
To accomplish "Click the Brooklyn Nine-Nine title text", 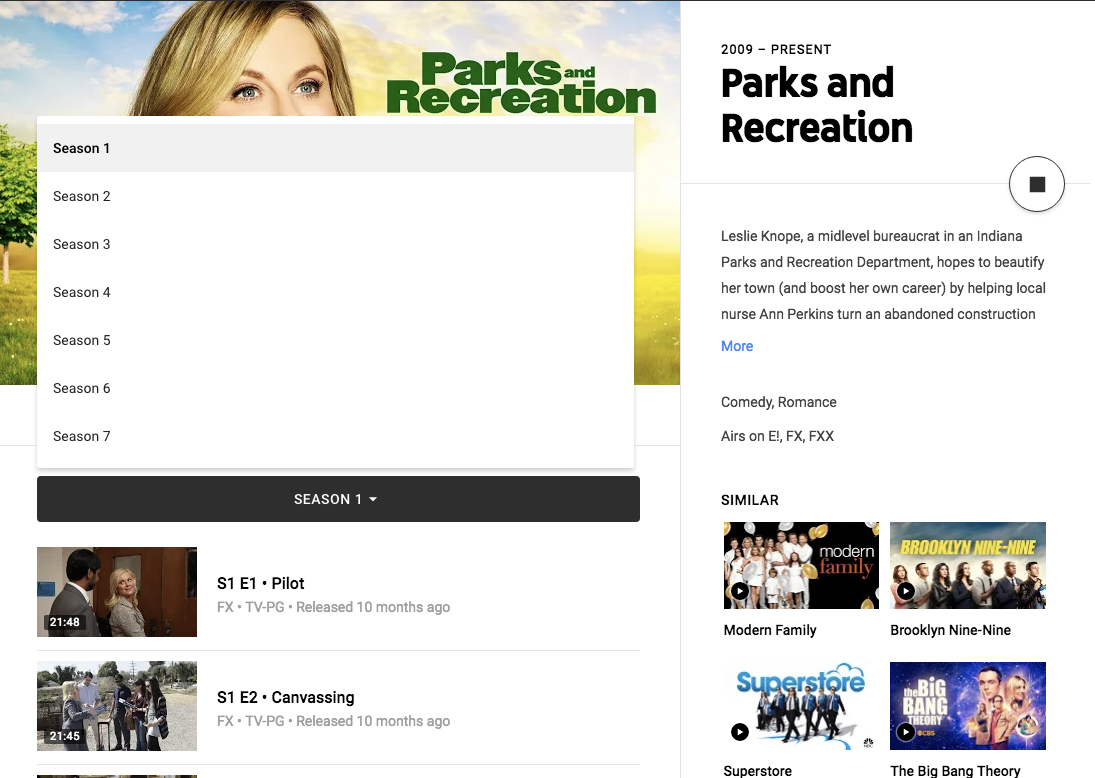I will pyautogui.click(x=950, y=630).
